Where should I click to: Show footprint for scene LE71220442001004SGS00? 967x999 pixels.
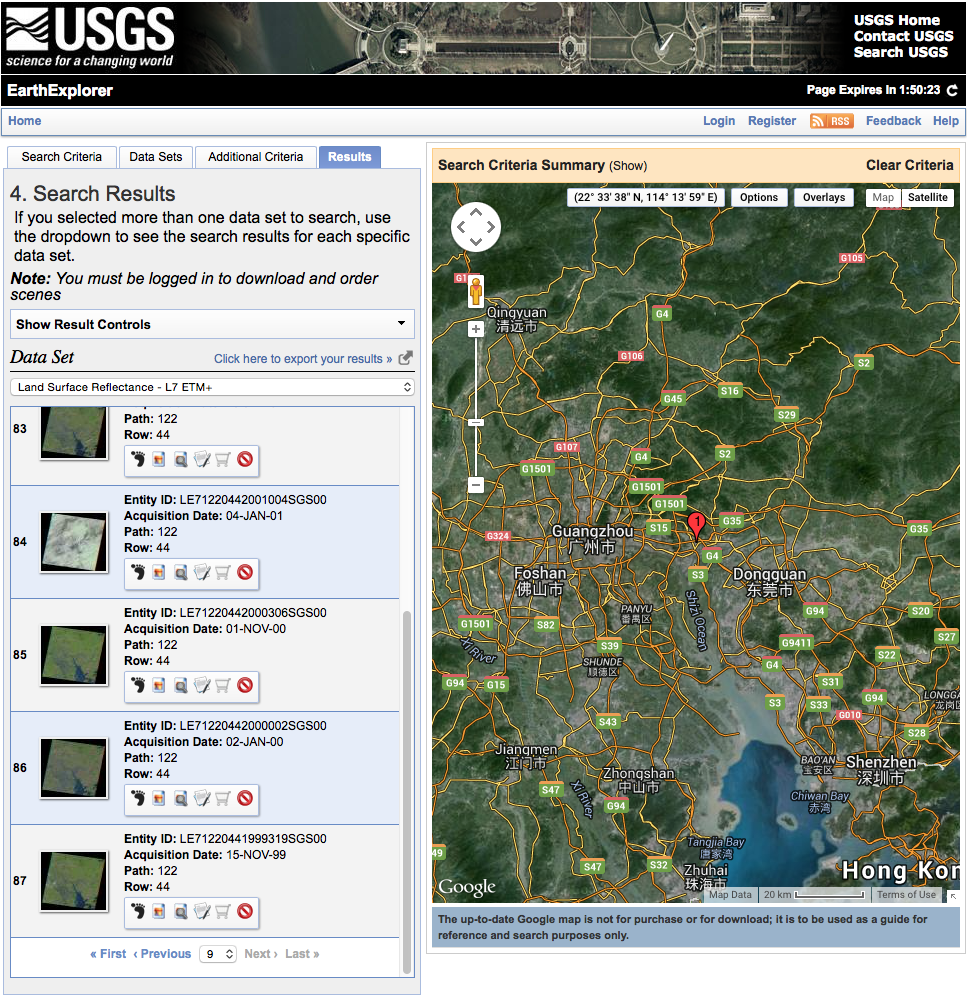pos(138,571)
